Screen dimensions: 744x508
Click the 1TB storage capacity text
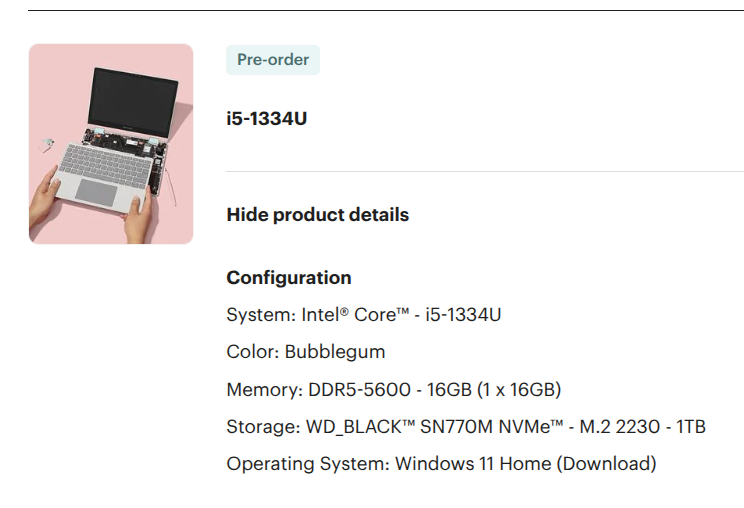691,428
